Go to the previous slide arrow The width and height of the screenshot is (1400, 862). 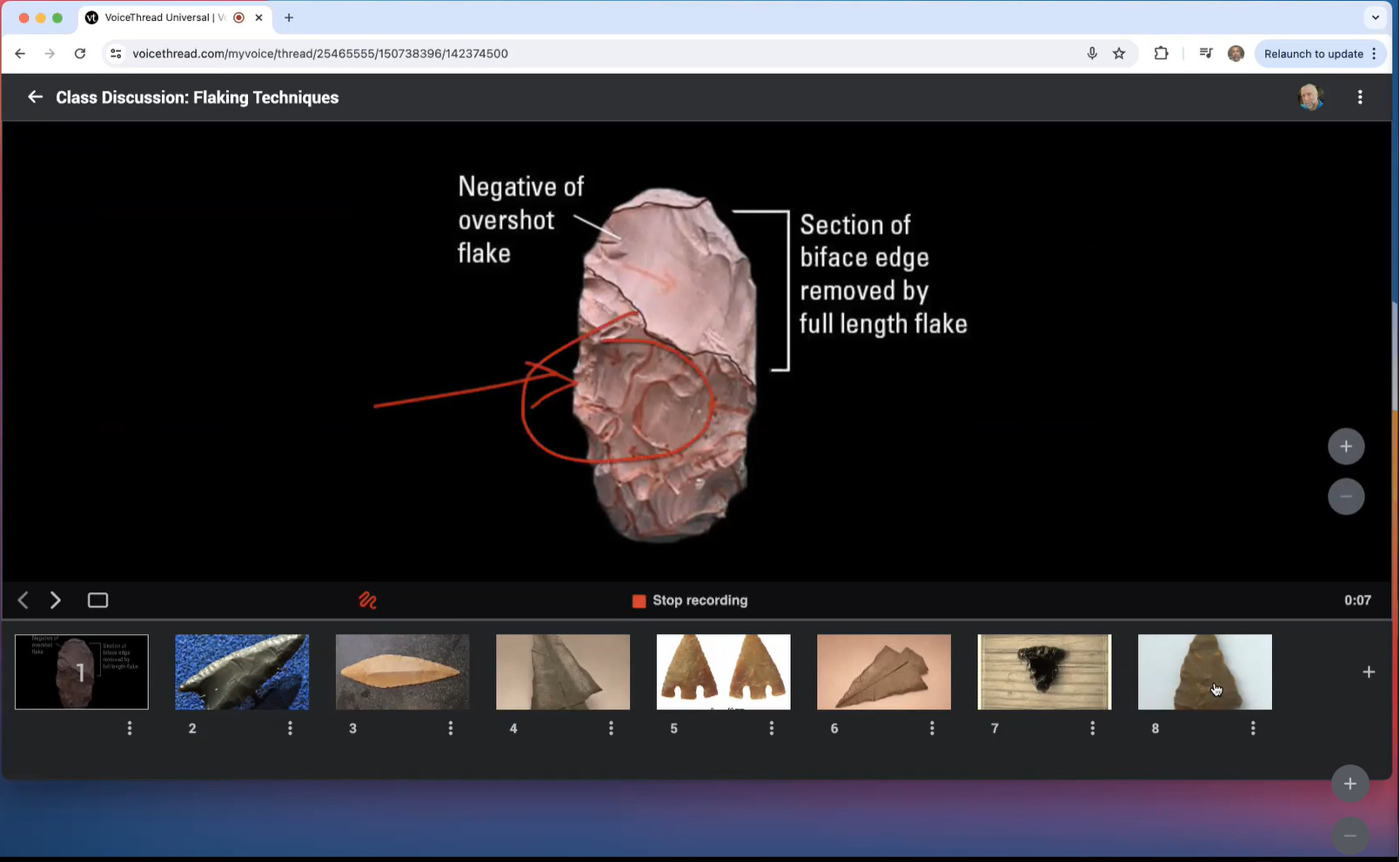tap(23, 600)
